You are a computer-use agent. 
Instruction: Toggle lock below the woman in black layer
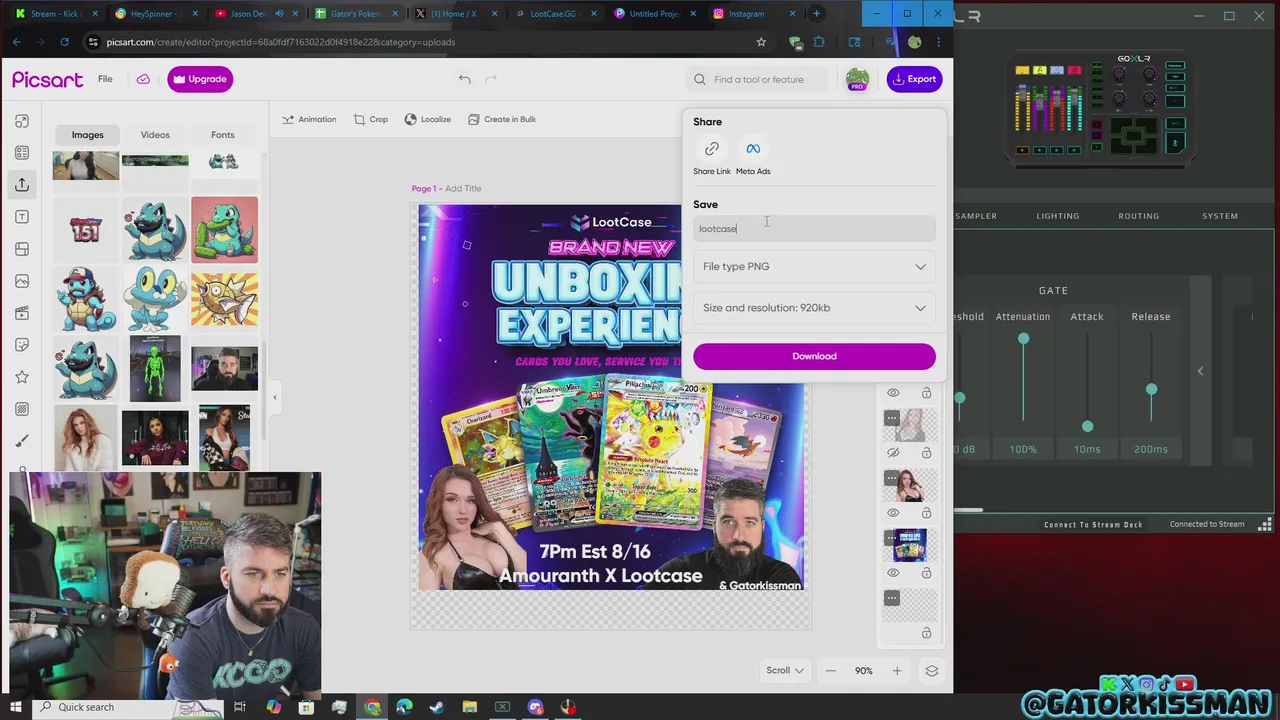click(x=926, y=513)
